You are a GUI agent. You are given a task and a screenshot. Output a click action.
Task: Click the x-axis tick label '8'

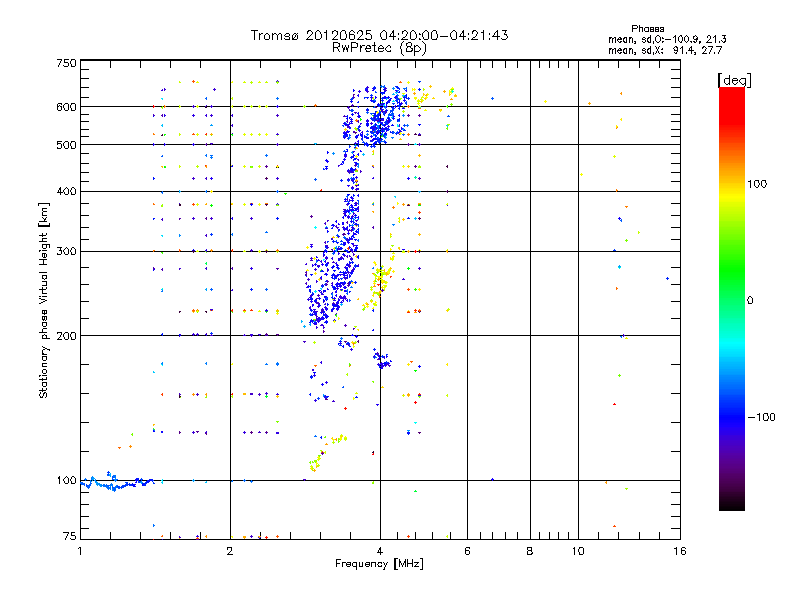[530, 551]
